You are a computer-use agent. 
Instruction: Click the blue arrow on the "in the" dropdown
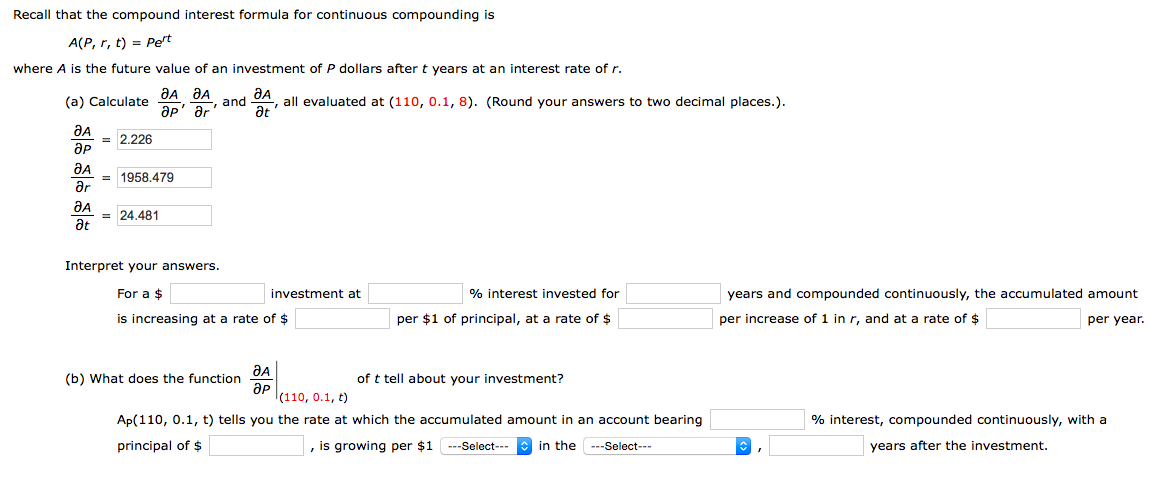(x=743, y=446)
